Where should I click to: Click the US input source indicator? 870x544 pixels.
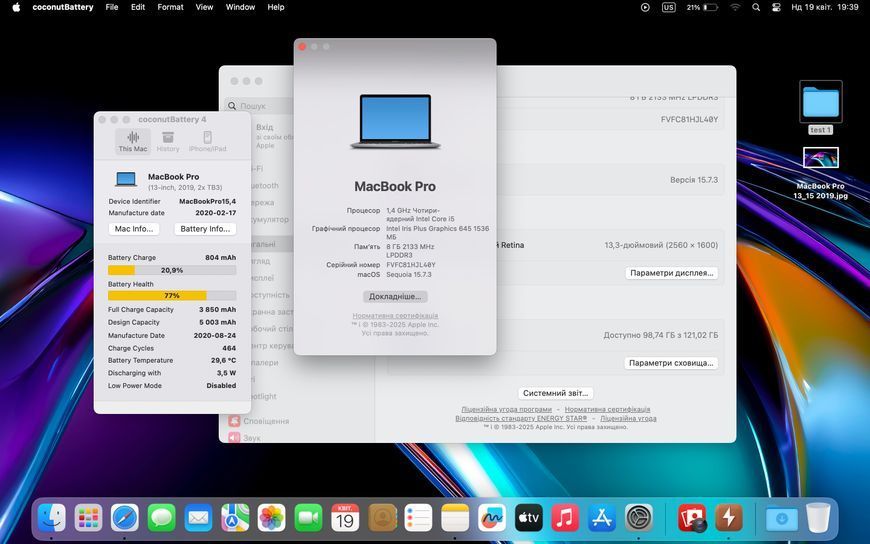point(669,7)
